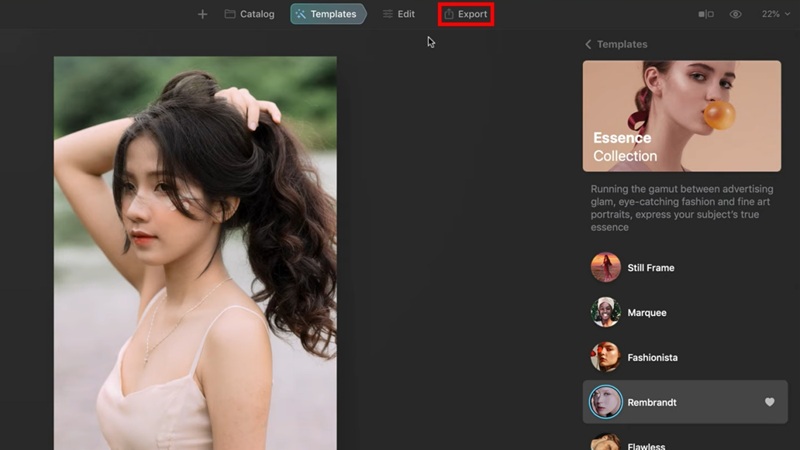Favorite Rembrandt using the heart icon
The image size is (800, 450).
click(x=769, y=402)
